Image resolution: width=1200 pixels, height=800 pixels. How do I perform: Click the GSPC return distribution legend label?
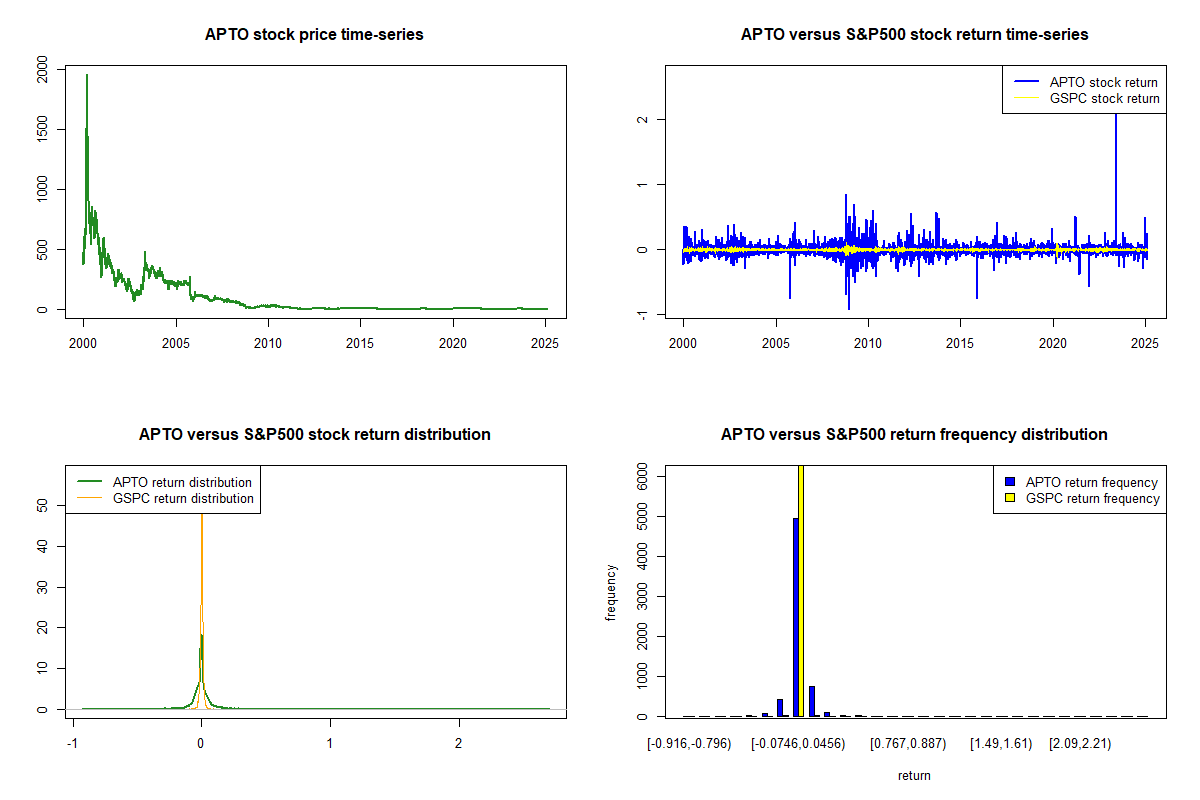(x=183, y=498)
